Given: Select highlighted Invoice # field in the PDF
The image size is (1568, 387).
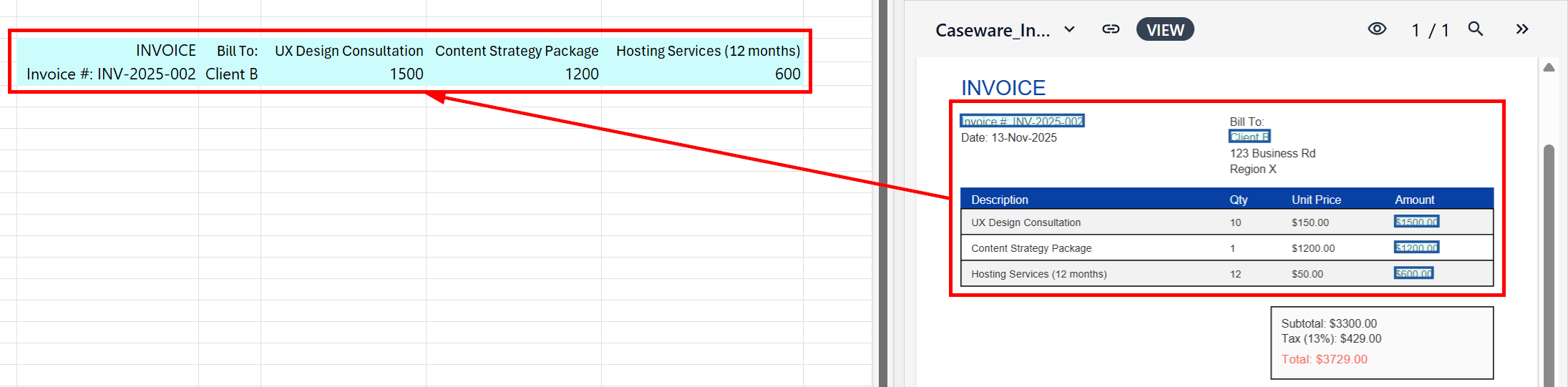Looking at the screenshot, I should coord(1022,121).
